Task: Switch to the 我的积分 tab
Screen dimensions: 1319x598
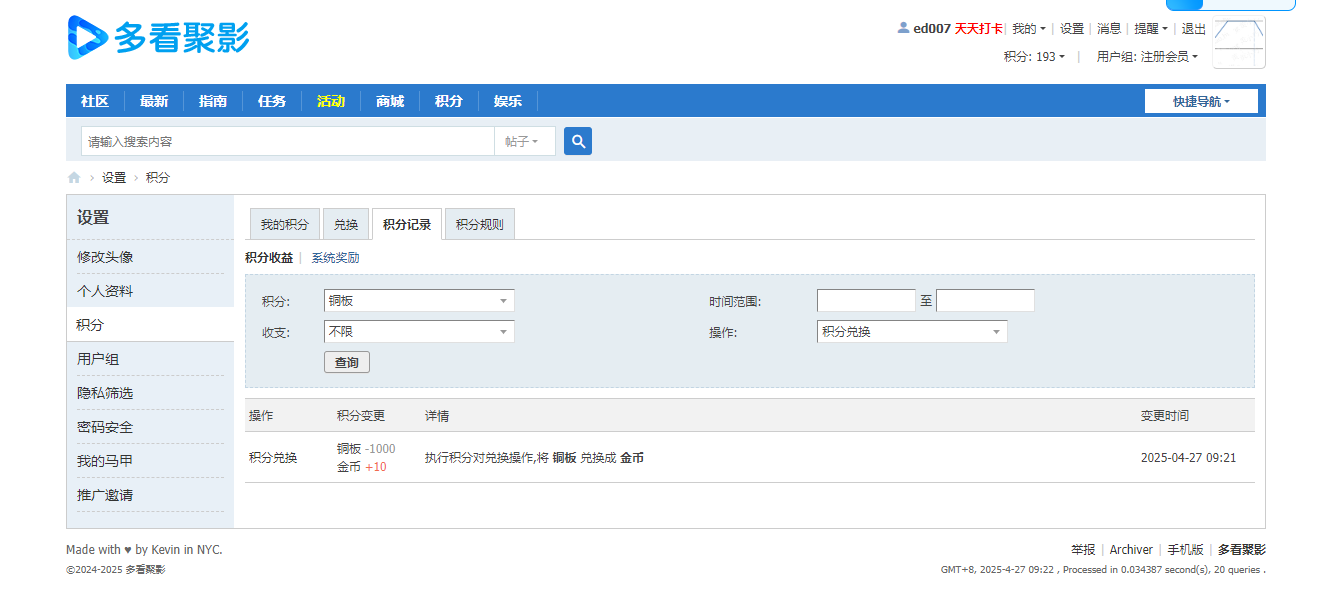Action: pos(285,225)
